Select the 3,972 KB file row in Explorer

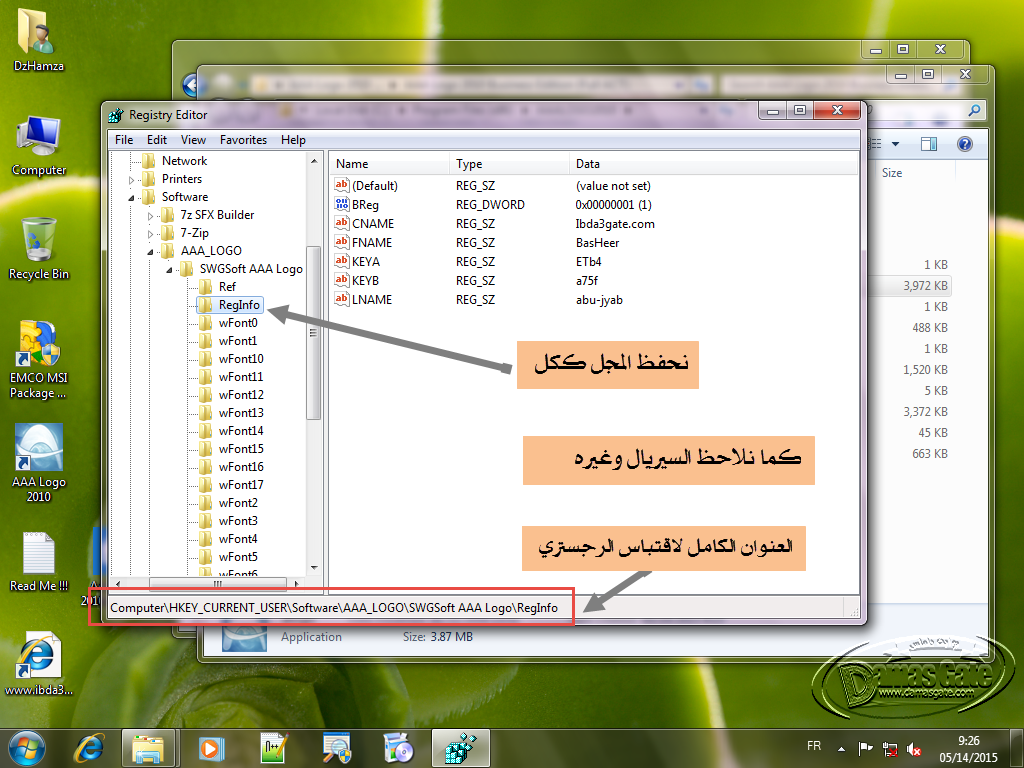click(x=909, y=285)
